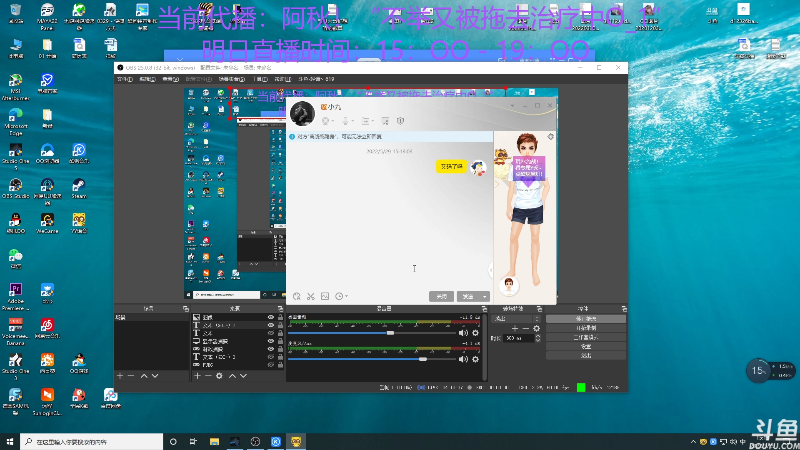Click the start recording button in OBS

click(586, 328)
